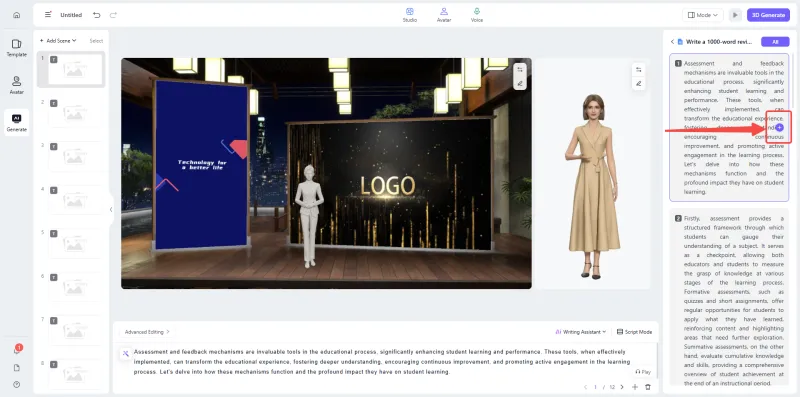Open the Mode dropdown
This screenshot has width=800, height=397.
pos(703,15)
